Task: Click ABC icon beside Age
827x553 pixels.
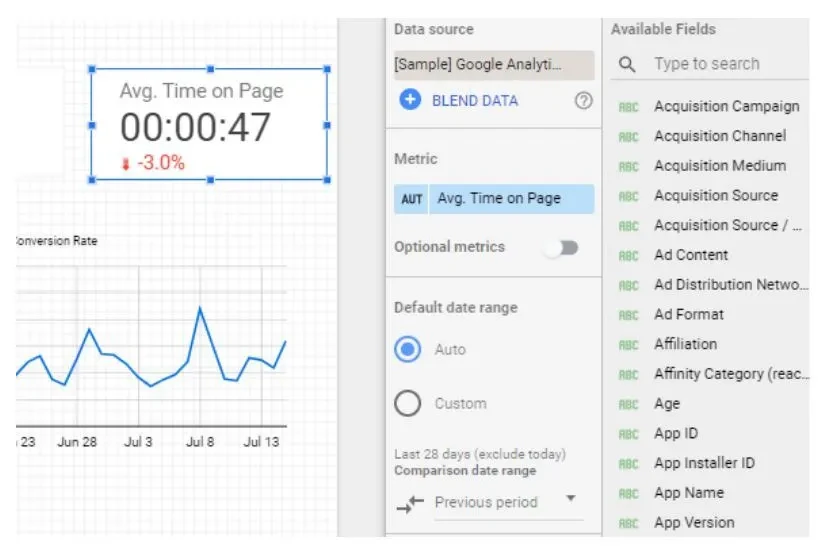Action: (x=628, y=405)
